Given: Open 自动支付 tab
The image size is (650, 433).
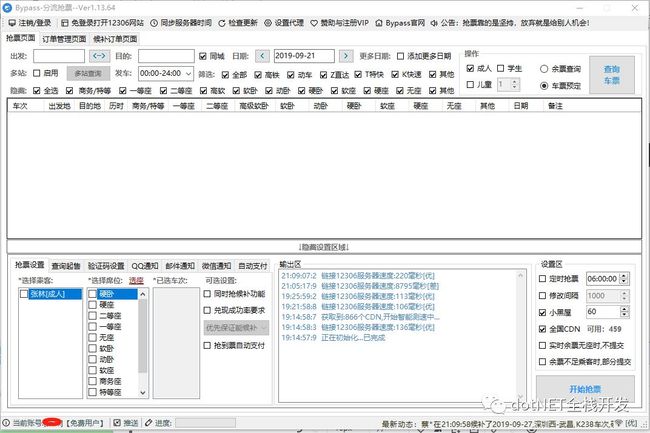Looking at the screenshot, I should [x=253, y=266].
